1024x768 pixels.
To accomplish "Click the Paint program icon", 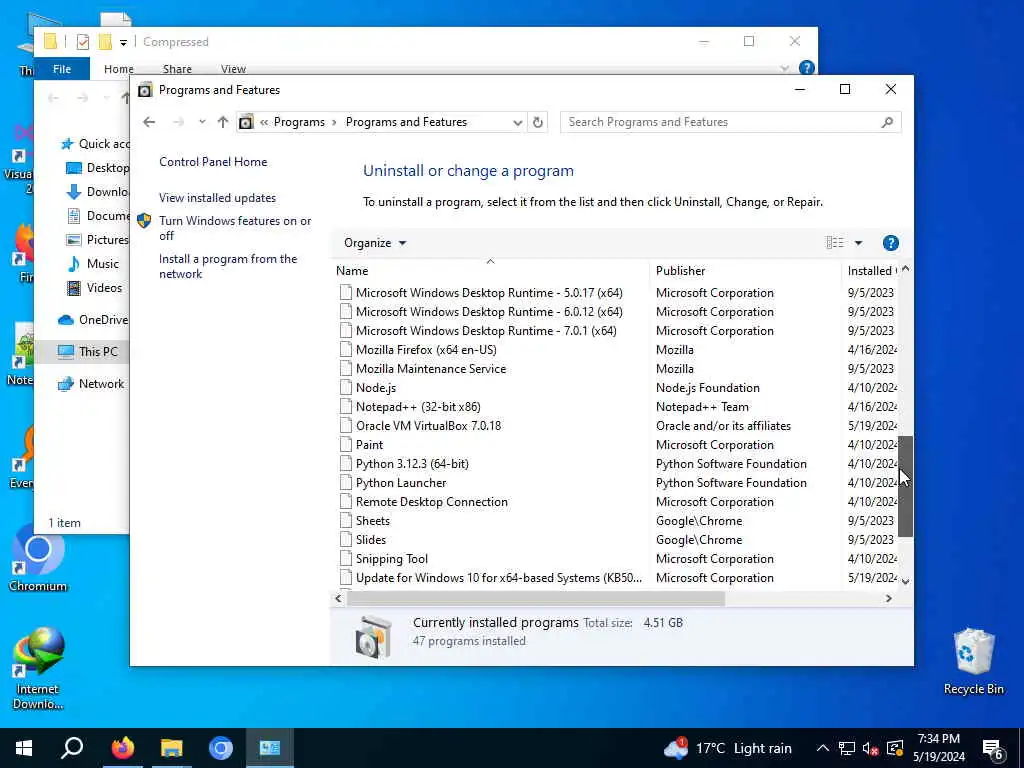I will click(x=345, y=445).
